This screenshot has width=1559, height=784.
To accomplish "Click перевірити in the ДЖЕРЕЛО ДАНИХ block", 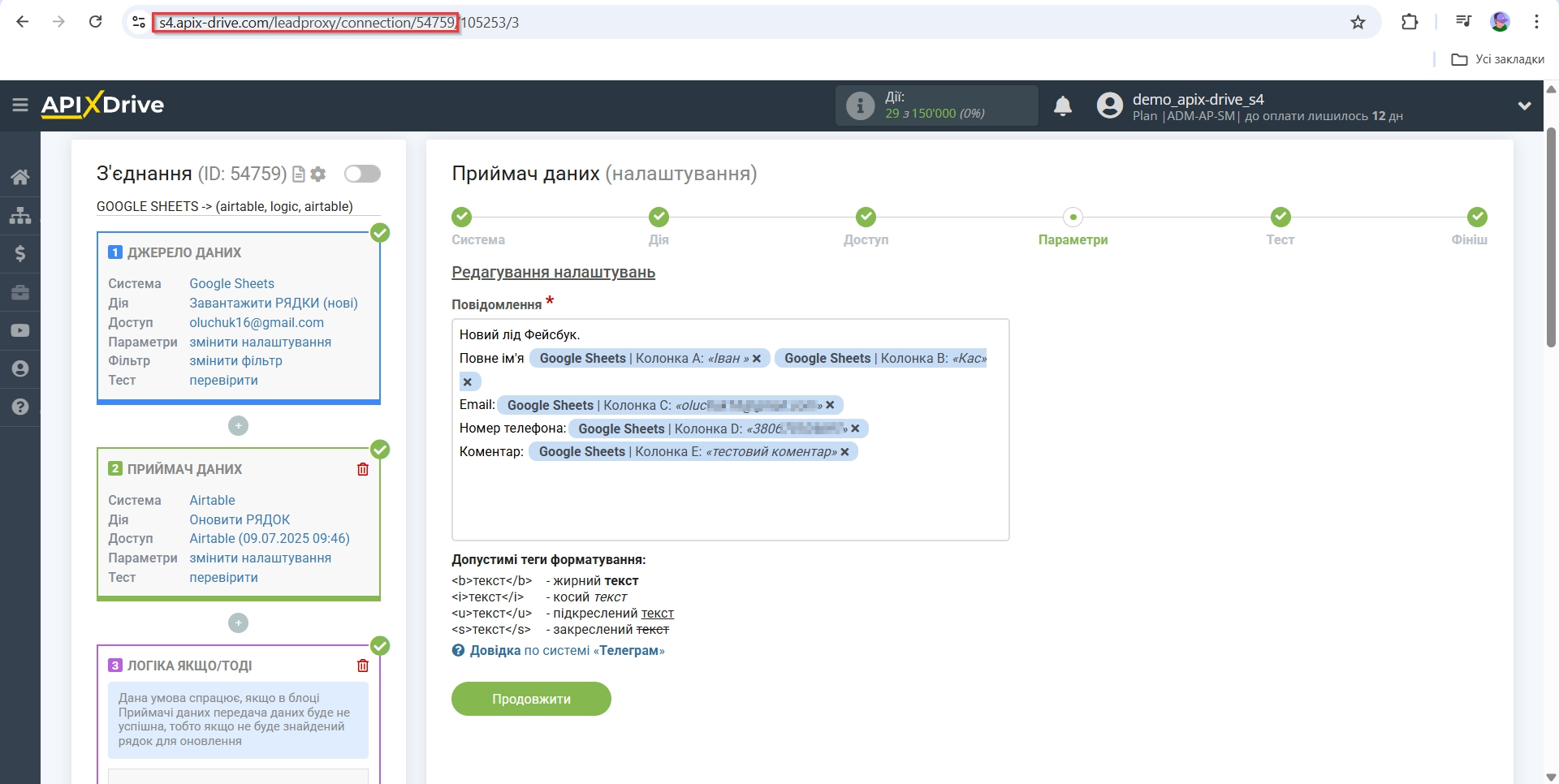I will [223, 380].
